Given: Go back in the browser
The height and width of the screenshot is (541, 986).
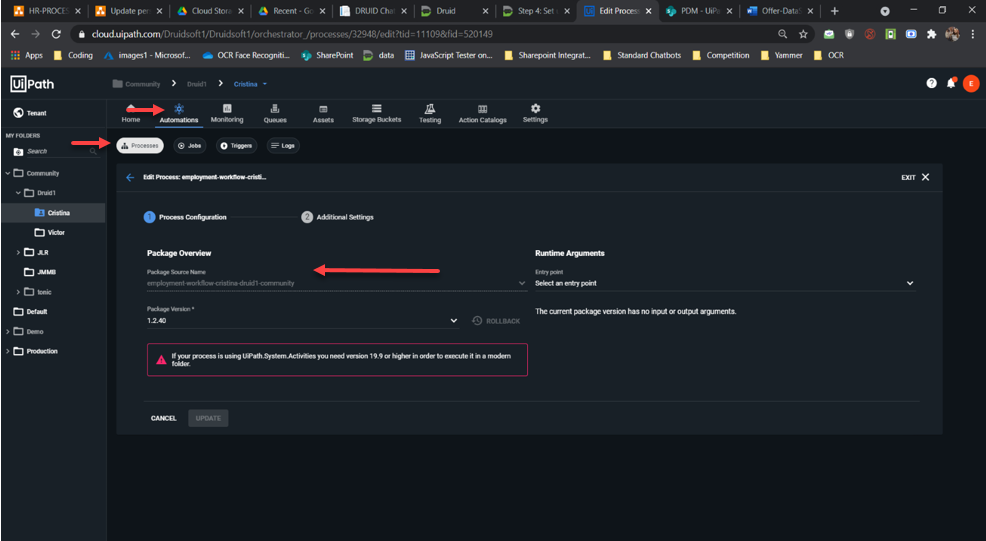Looking at the screenshot, I should [15, 34].
